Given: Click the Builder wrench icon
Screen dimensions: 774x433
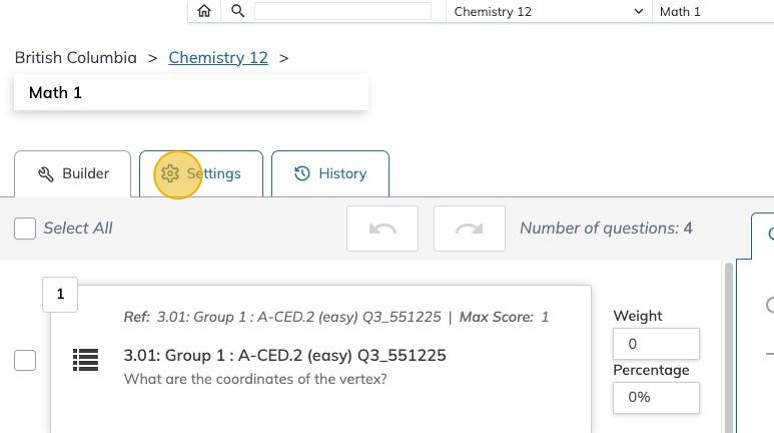Looking at the screenshot, I should [x=46, y=174].
